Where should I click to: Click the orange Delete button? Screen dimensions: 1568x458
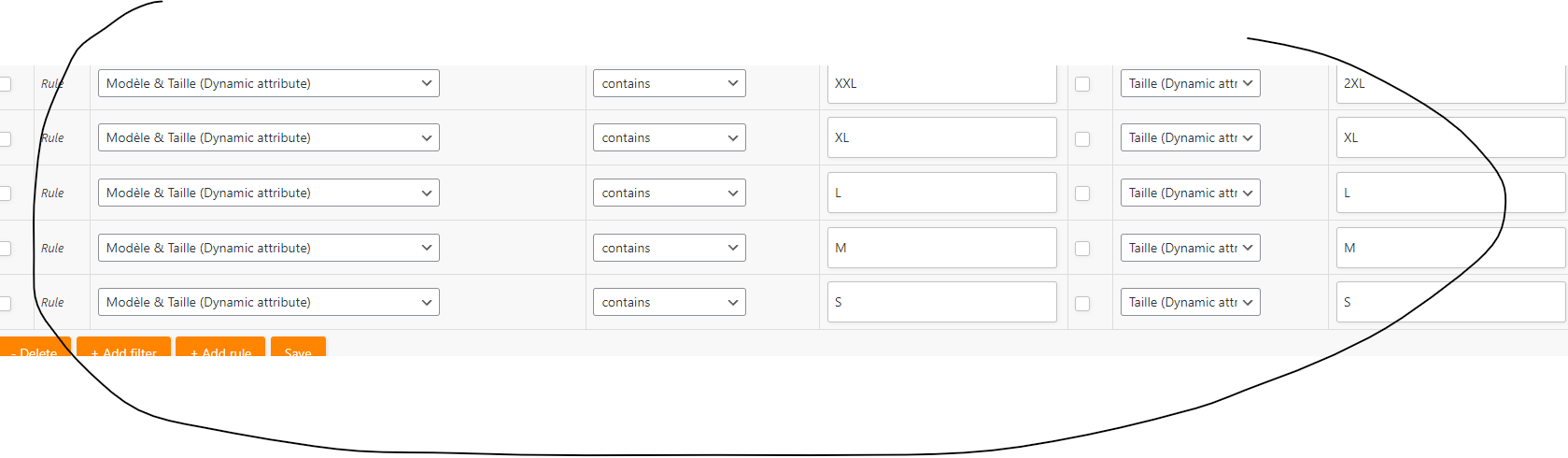(35, 347)
